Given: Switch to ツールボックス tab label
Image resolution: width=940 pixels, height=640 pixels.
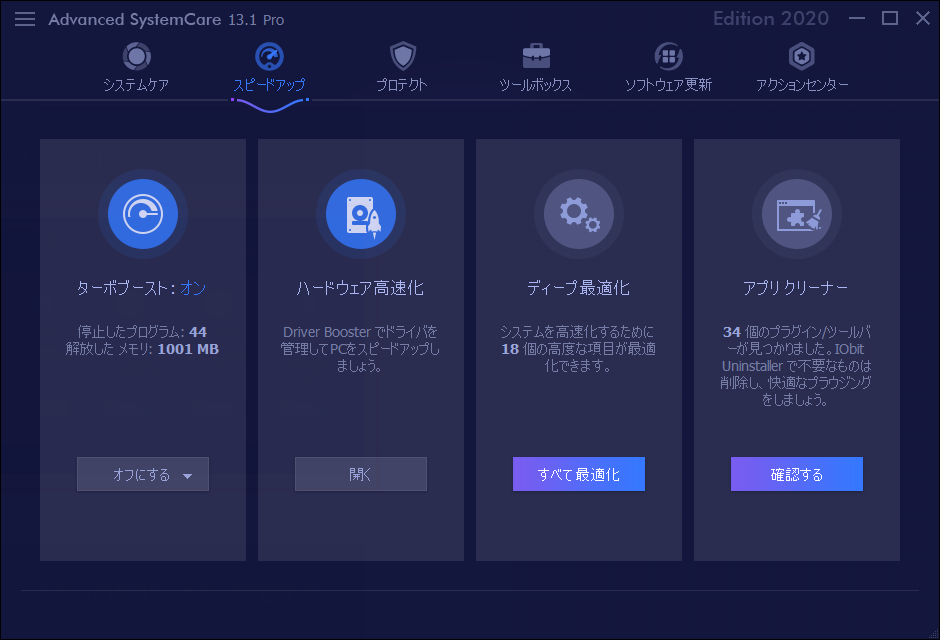Looking at the screenshot, I should click(x=535, y=85).
